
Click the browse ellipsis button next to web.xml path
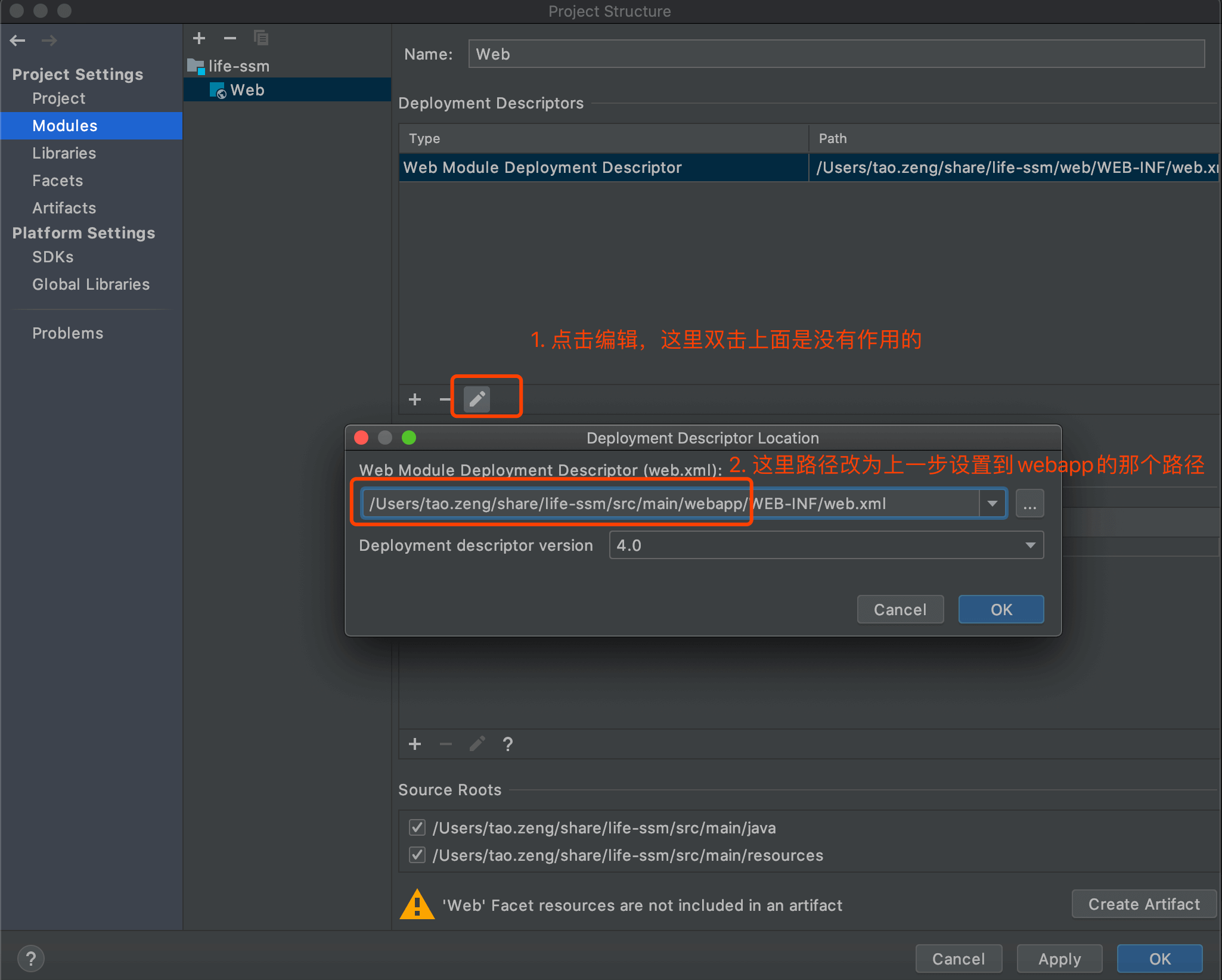click(1029, 504)
